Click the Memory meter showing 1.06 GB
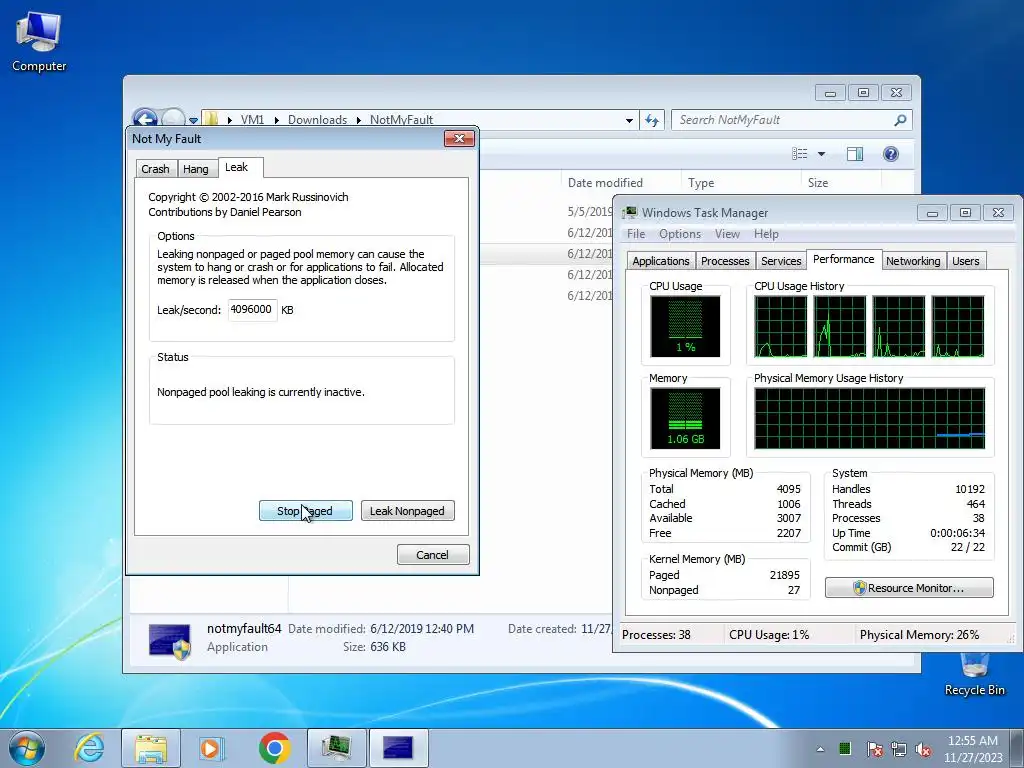 pos(685,419)
